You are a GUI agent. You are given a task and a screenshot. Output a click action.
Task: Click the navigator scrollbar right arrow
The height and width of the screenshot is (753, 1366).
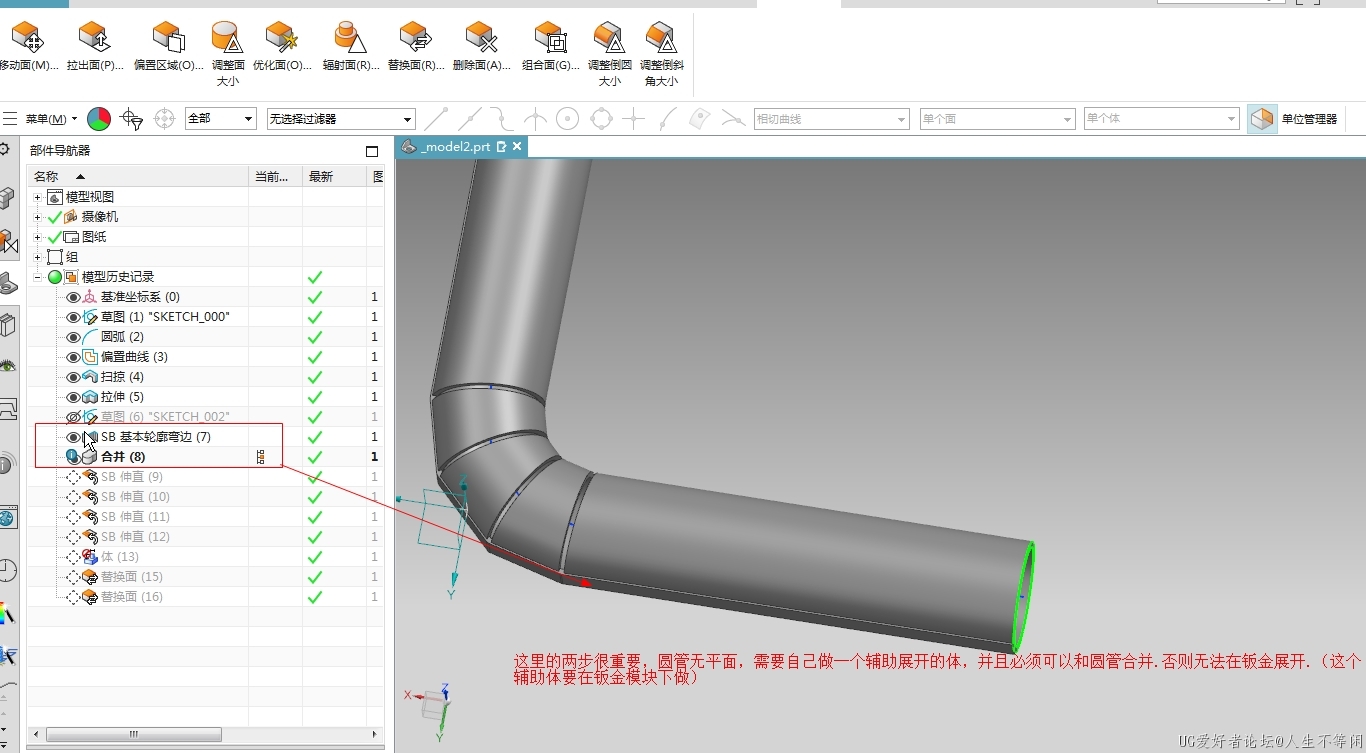point(375,735)
